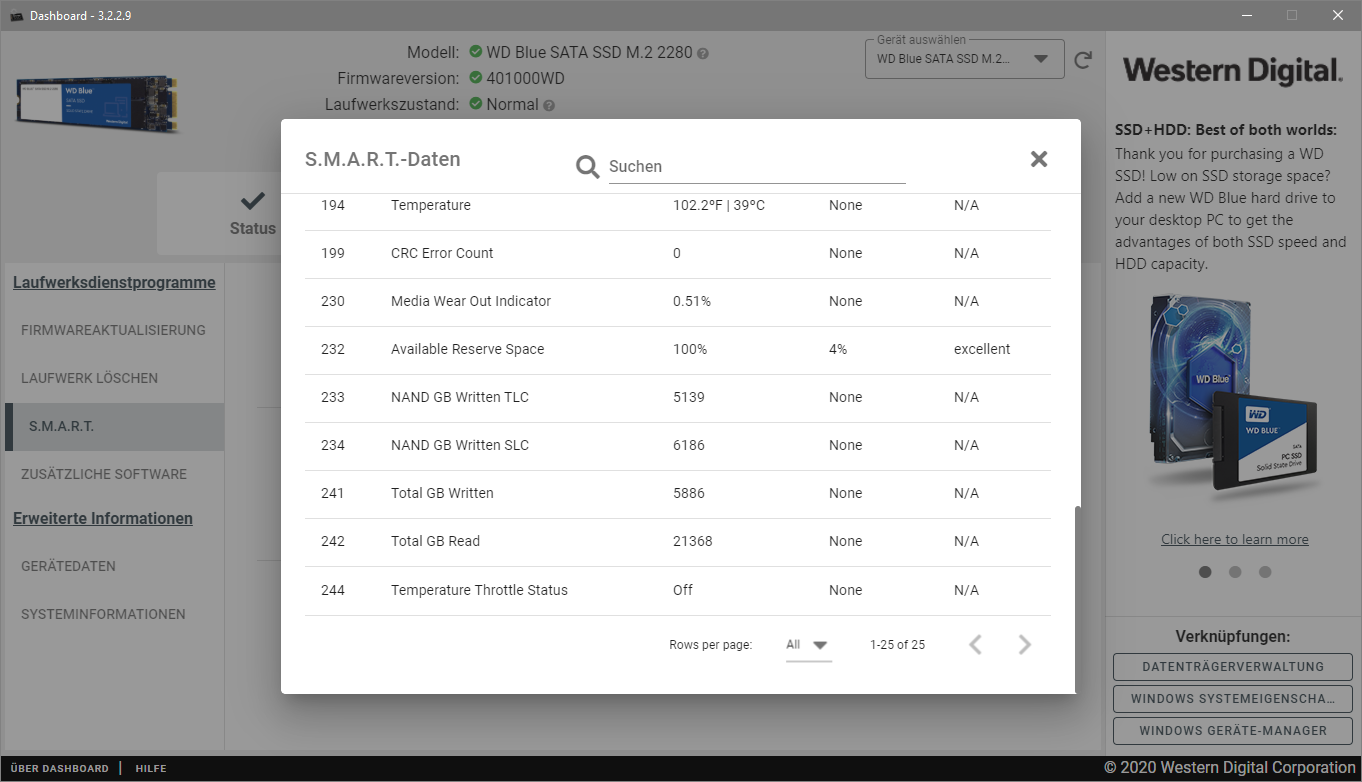
Task: Click the 4% threshold cell
Action: click(838, 349)
